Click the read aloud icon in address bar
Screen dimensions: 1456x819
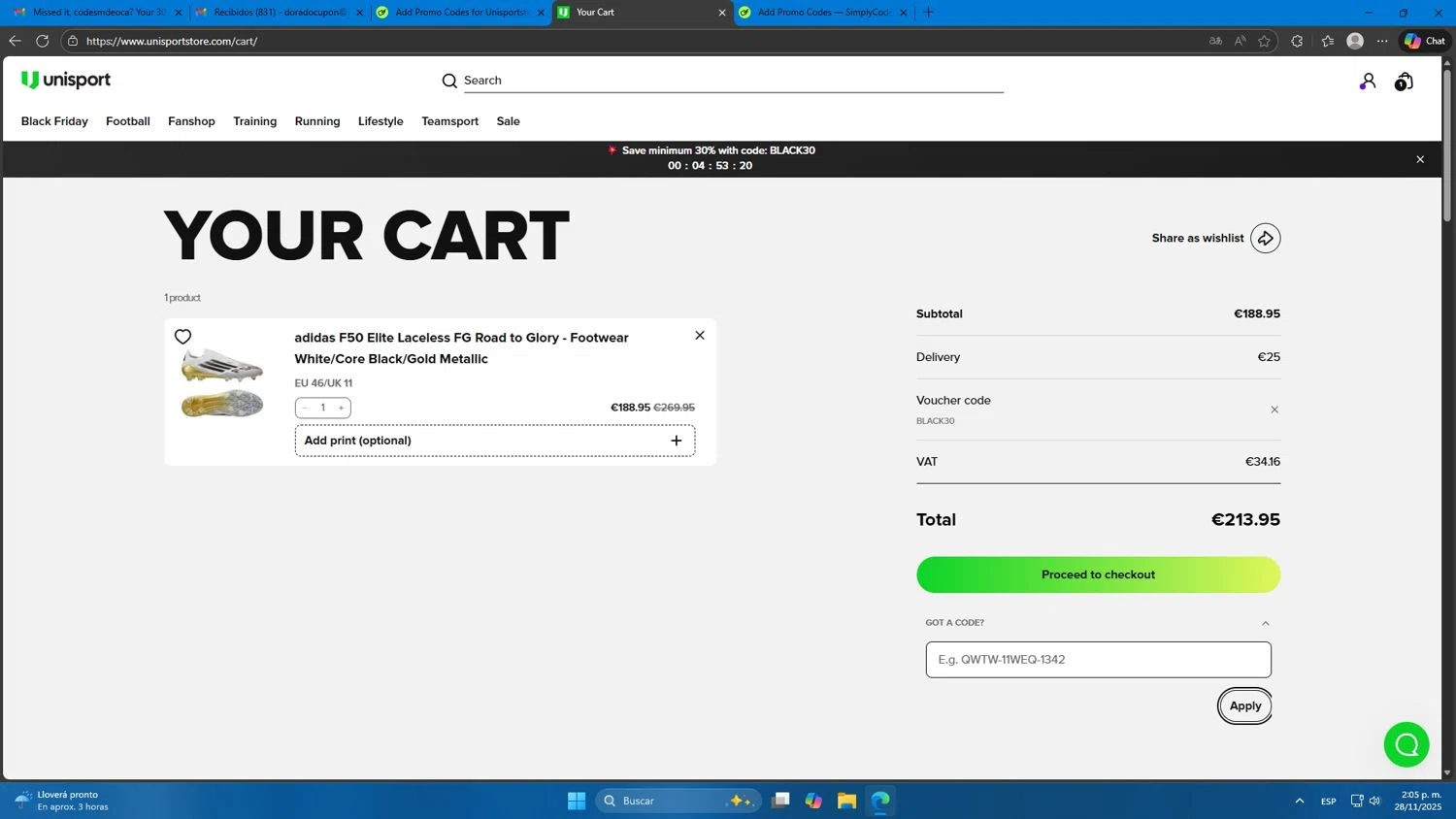(1240, 41)
